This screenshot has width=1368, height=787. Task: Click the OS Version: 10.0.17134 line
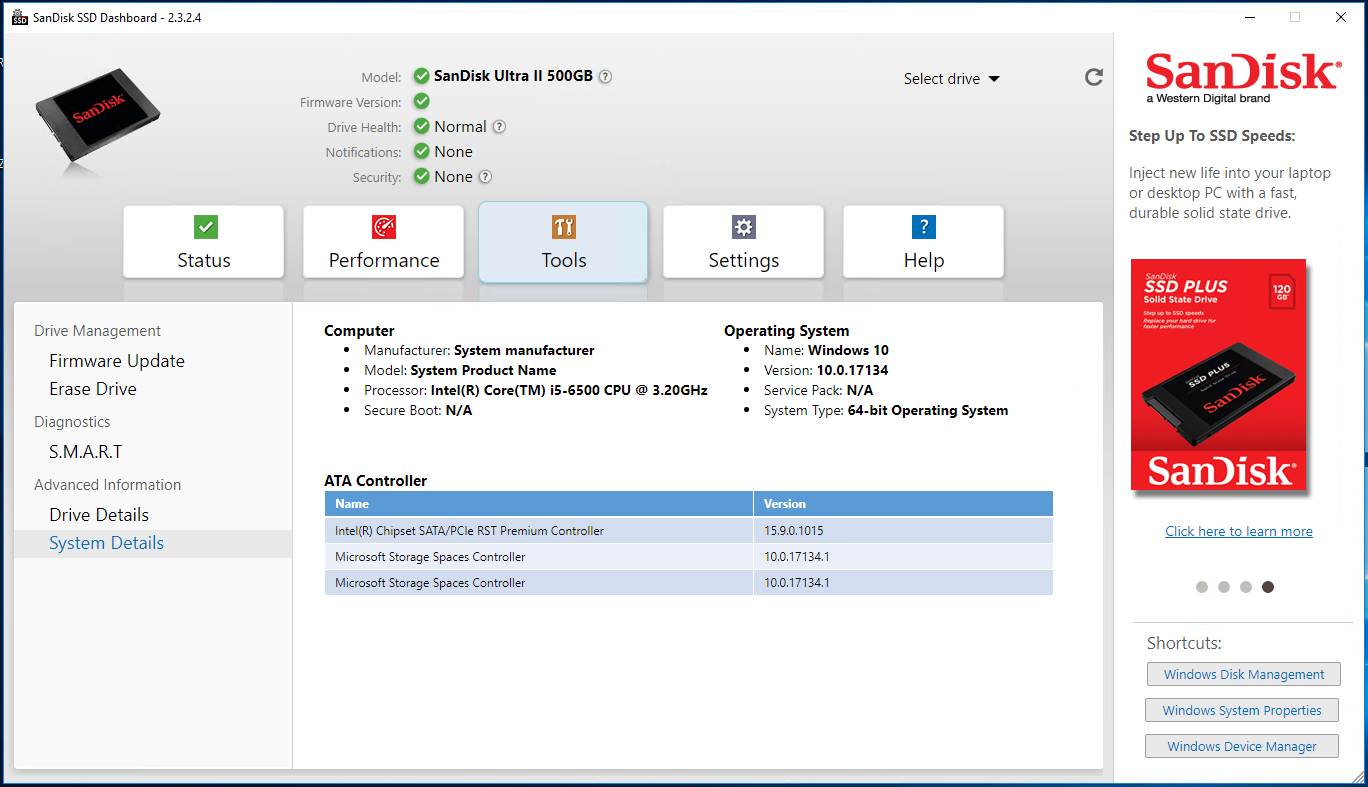826,370
